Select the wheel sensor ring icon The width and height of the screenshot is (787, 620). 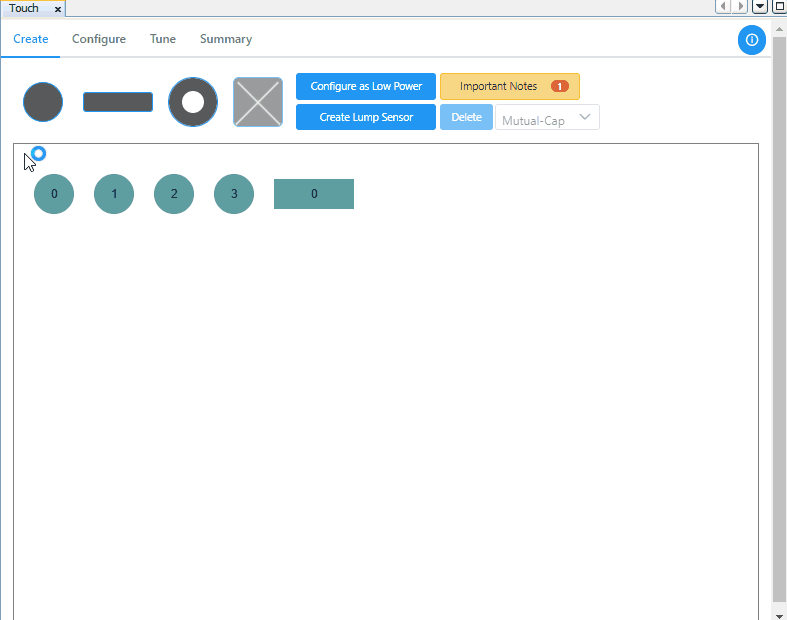click(193, 102)
